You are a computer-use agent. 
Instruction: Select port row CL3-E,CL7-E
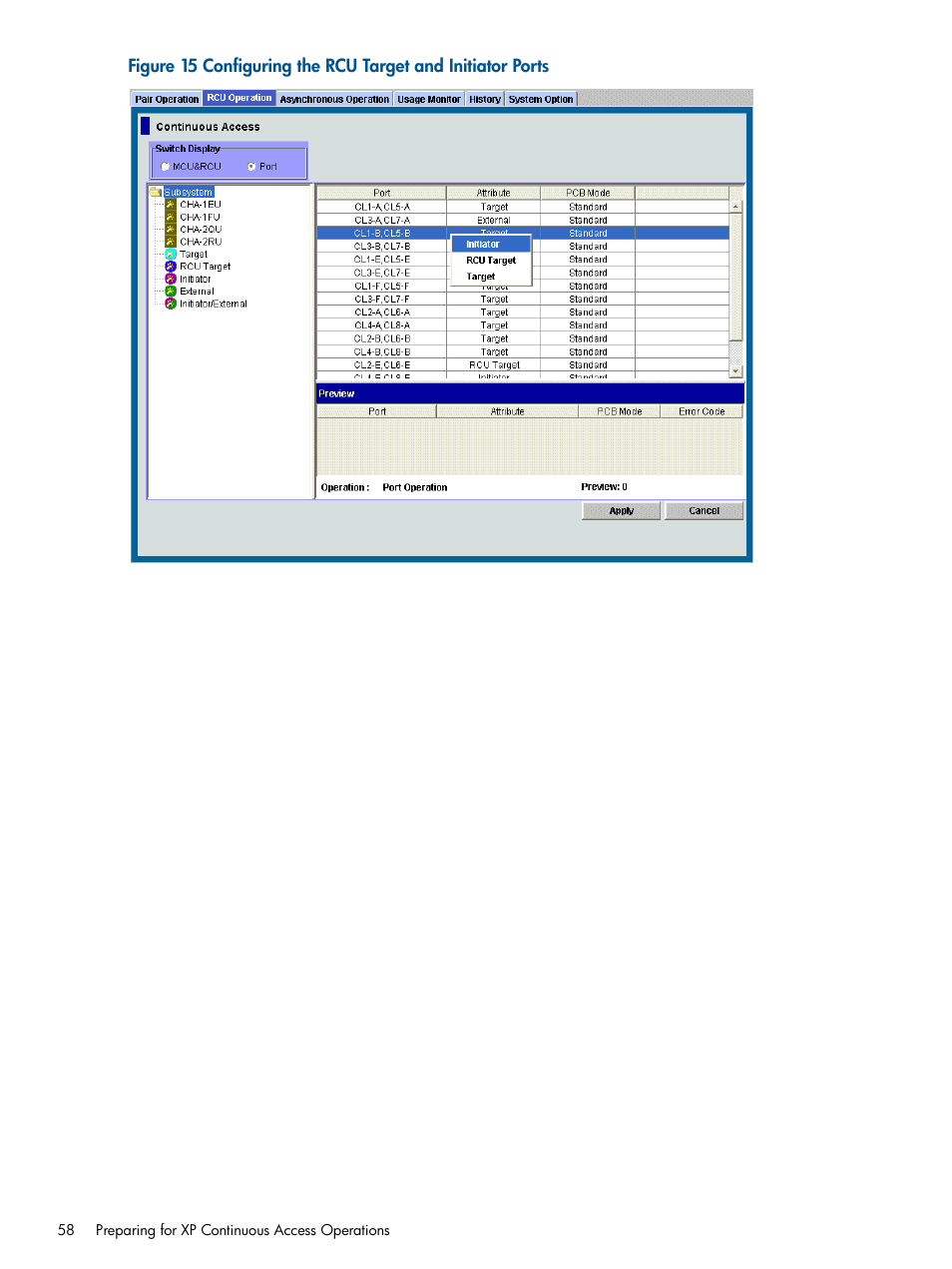(x=523, y=273)
